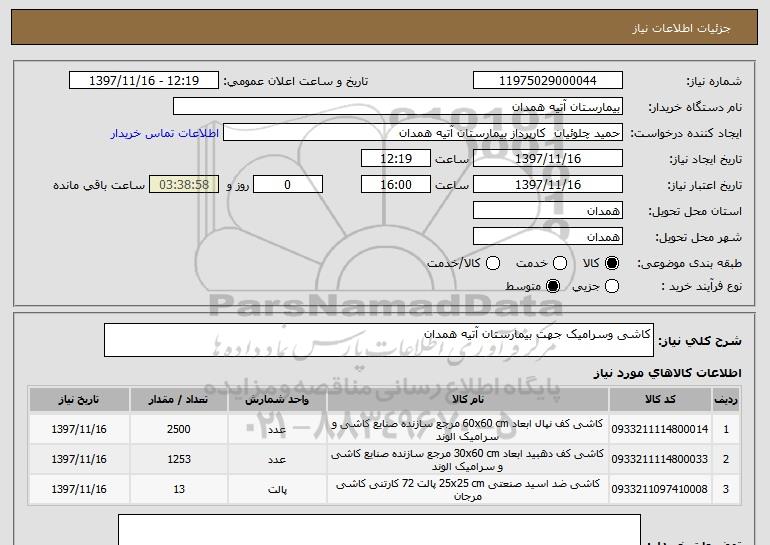Click the delivery province field همدان
The image size is (770, 545).
tap(548, 211)
